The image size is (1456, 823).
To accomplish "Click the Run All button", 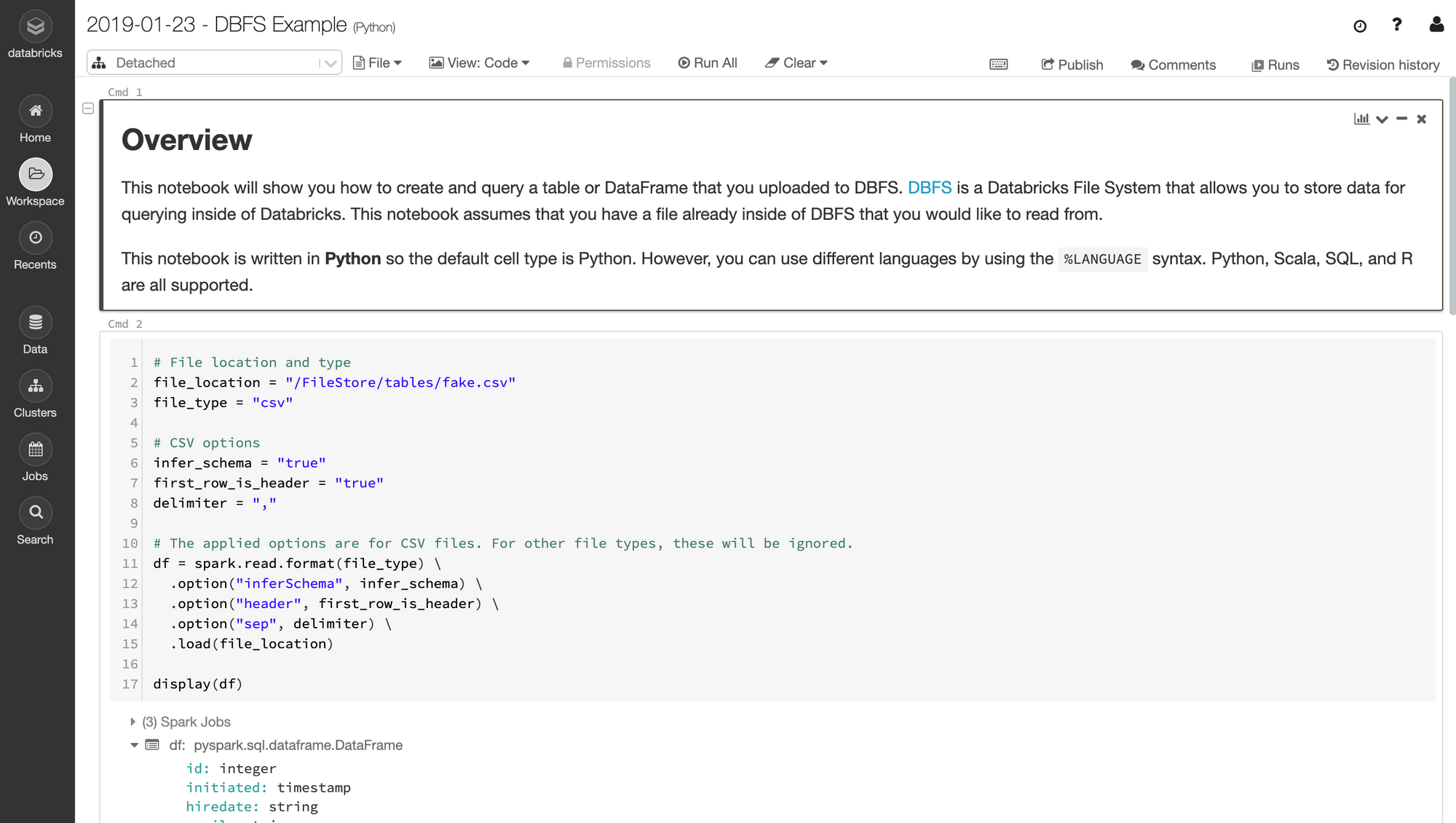I will [707, 62].
